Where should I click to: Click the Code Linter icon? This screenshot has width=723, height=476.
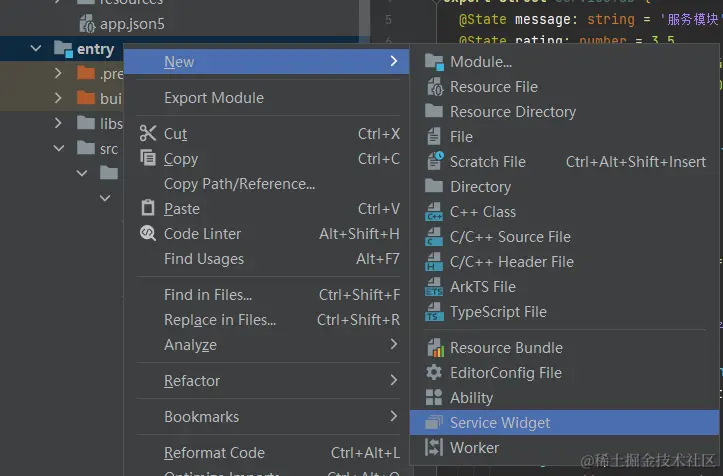pos(148,234)
